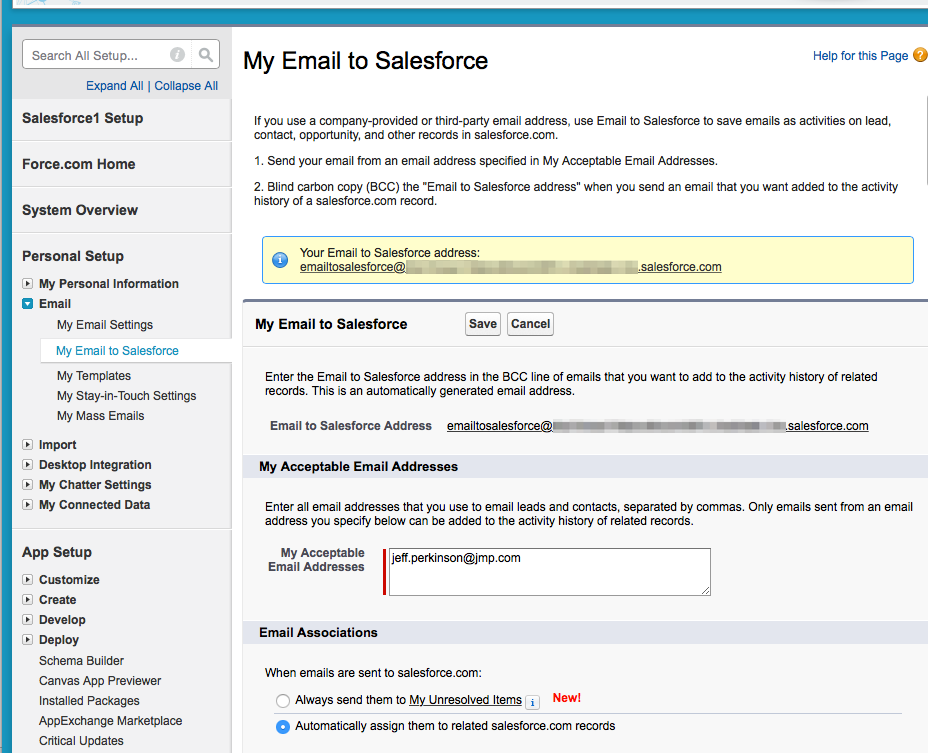Click info icon next to My Unresolved Items

click(x=532, y=702)
